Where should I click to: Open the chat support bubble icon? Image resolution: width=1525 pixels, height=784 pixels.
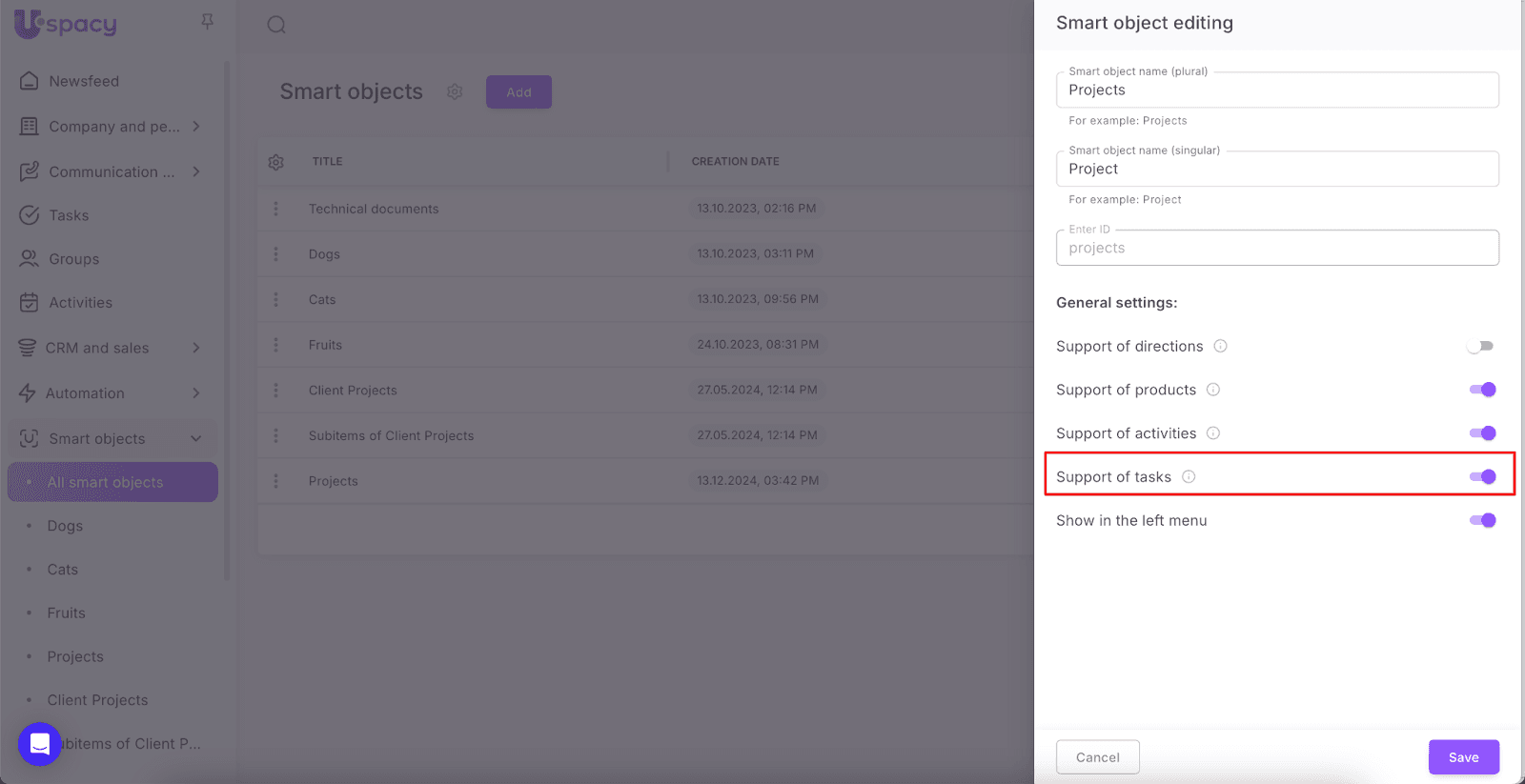[40, 743]
